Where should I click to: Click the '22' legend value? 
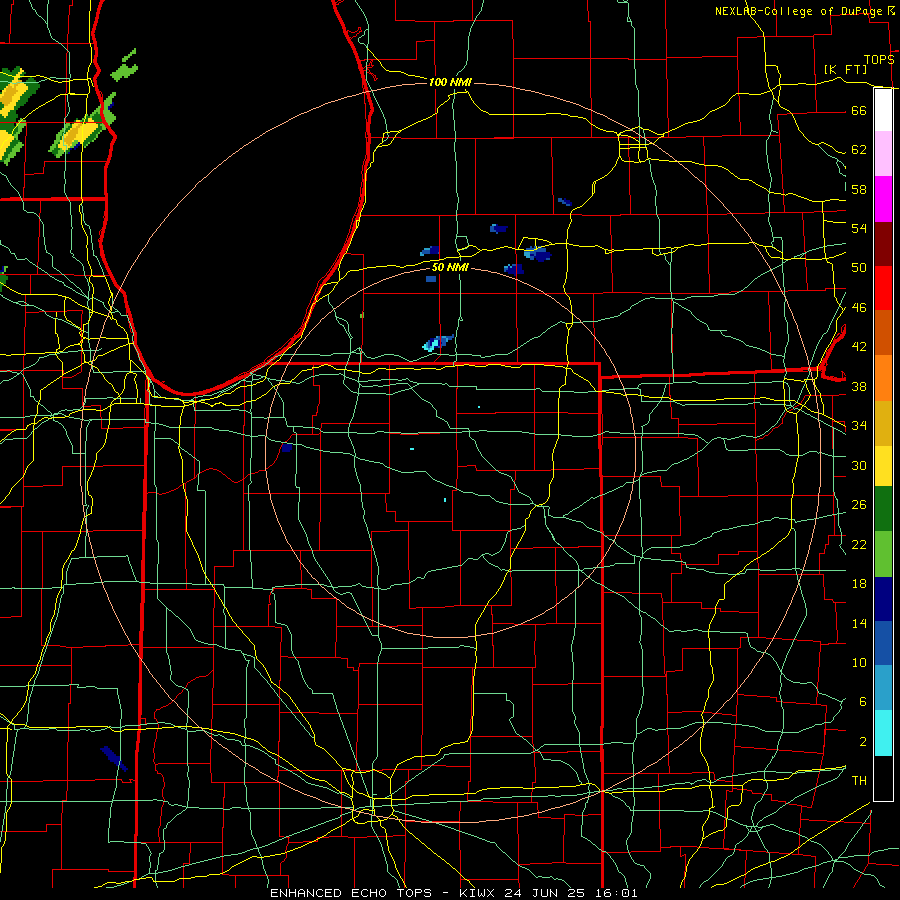(859, 544)
